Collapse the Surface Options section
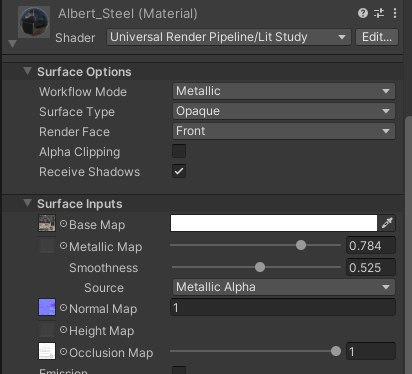The image size is (412, 374). tap(28, 71)
